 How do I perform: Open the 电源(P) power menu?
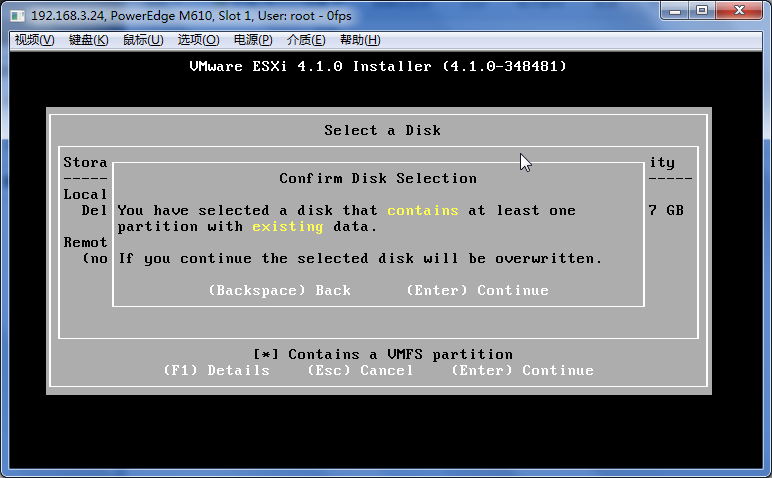(253, 40)
